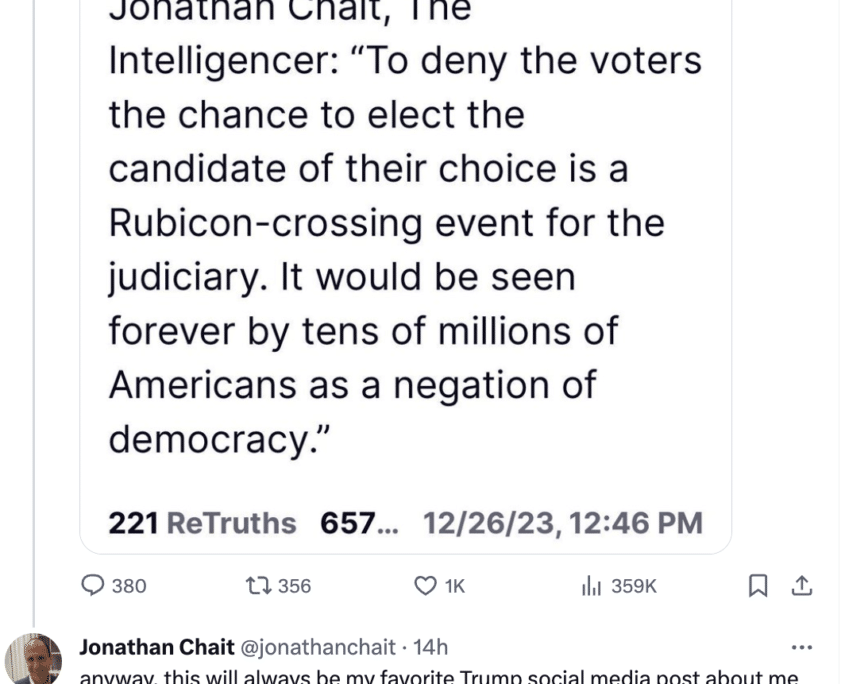Bookmark this post

(759, 586)
